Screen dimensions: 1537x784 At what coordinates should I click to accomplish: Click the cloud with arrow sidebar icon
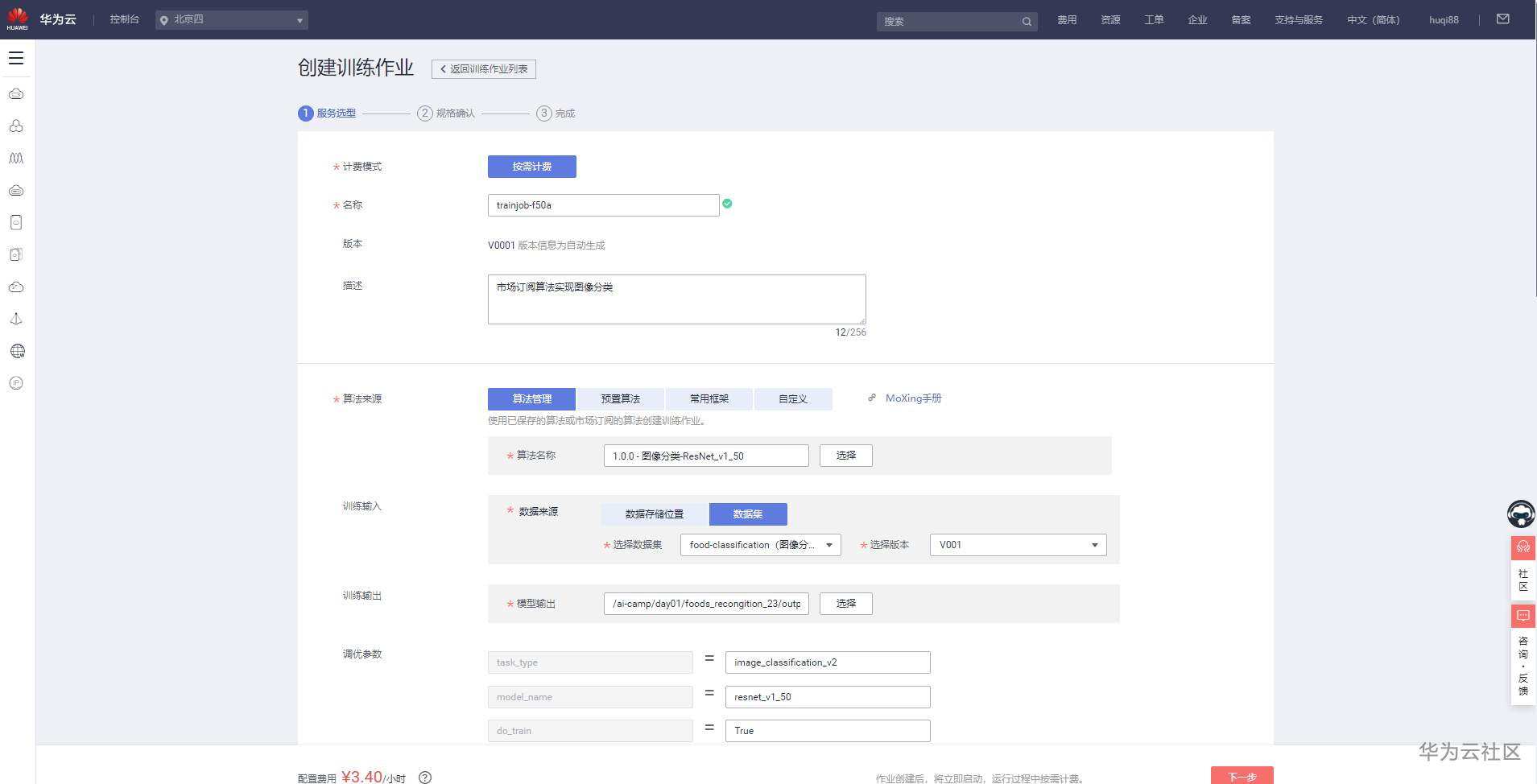coord(16,287)
